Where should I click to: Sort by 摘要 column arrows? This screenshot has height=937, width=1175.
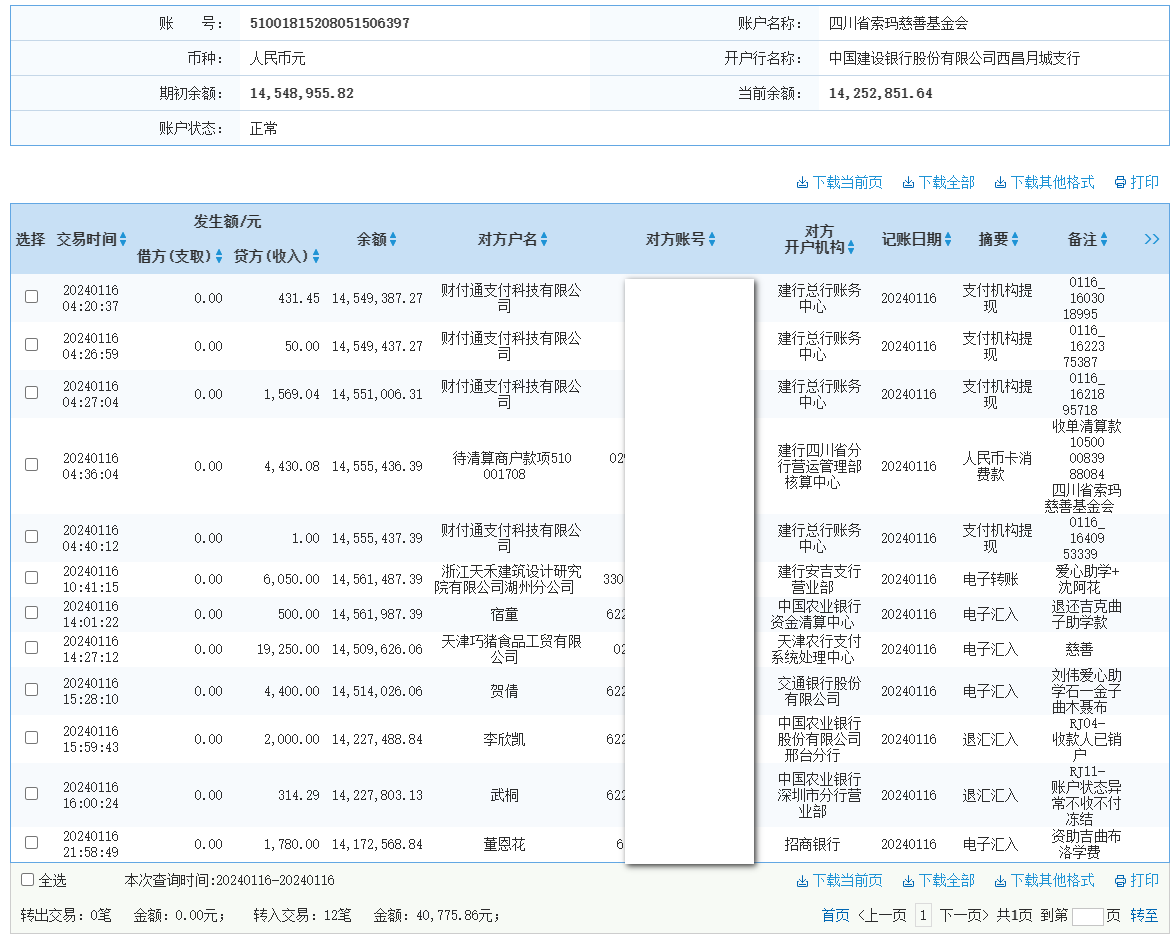(x=1015, y=239)
